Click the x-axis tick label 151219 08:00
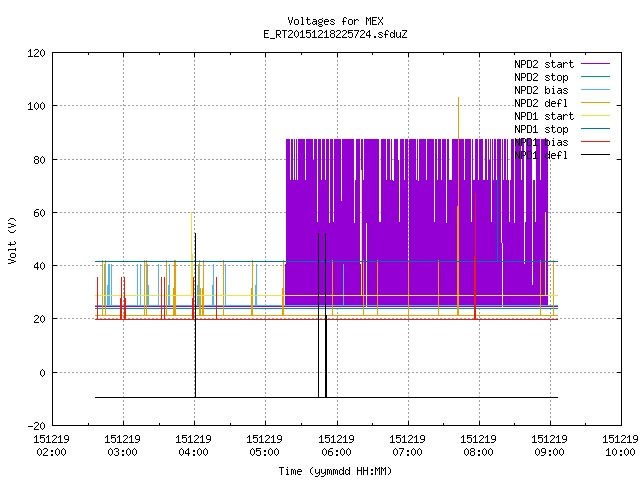The width and height of the screenshot is (640, 480). pyautogui.click(x=478, y=446)
